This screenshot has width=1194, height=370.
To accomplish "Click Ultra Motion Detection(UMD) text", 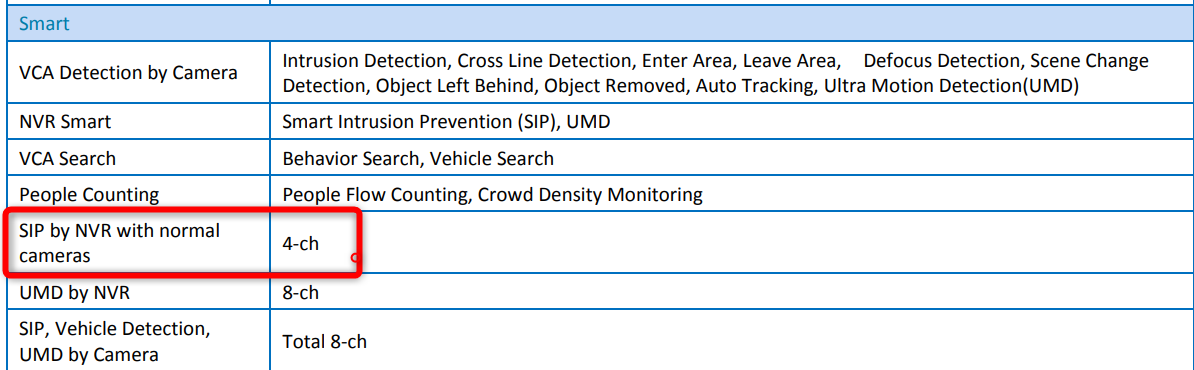I will point(951,86).
